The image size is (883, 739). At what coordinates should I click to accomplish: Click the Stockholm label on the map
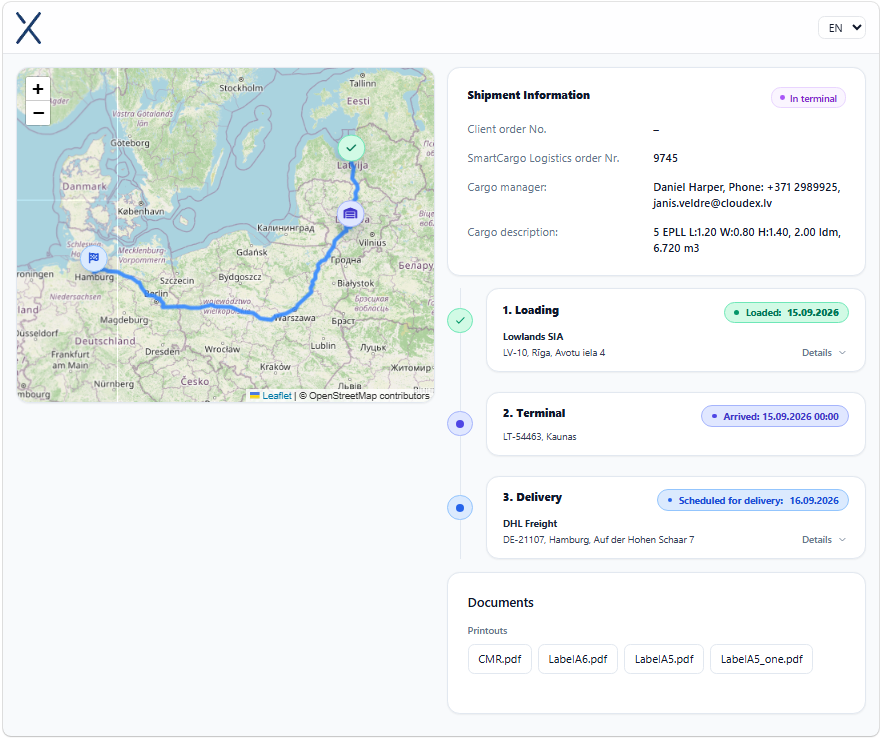(x=241, y=88)
